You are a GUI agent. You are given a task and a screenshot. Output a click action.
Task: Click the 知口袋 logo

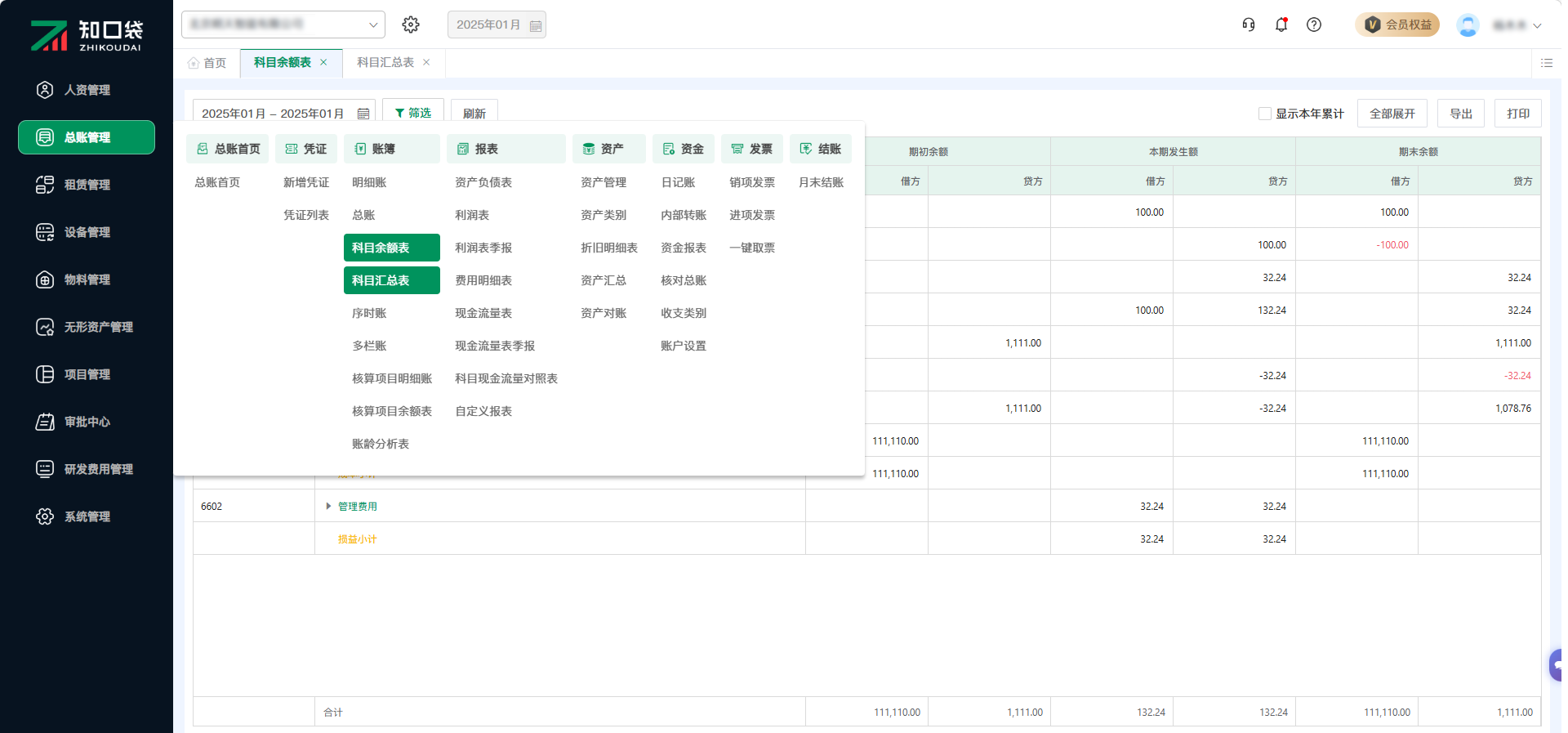pyautogui.click(x=87, y=36)
